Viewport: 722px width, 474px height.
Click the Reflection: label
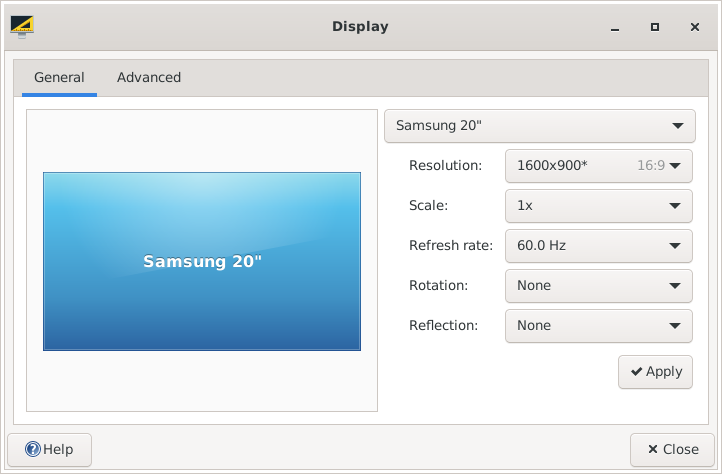click(x=443, y=326)
